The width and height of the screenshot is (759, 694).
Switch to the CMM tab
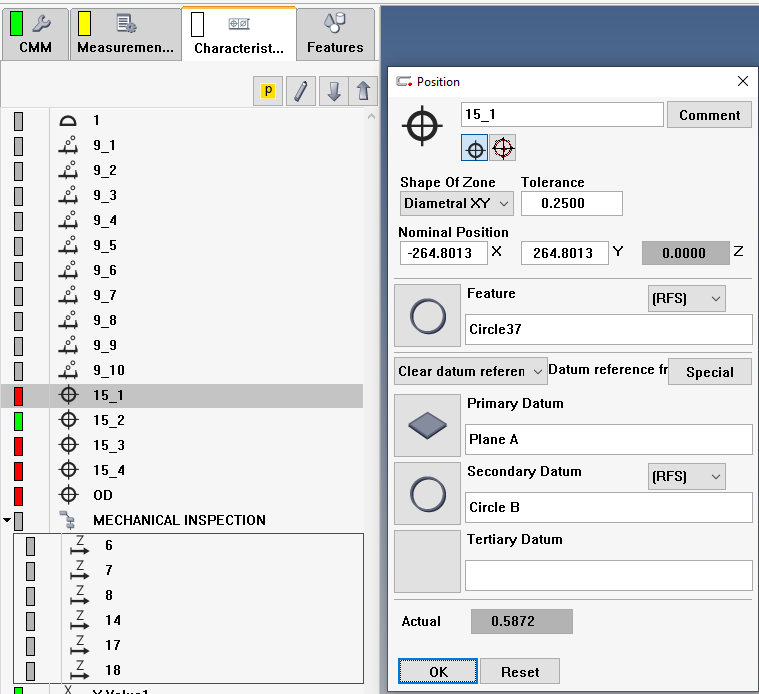point(35,35)
